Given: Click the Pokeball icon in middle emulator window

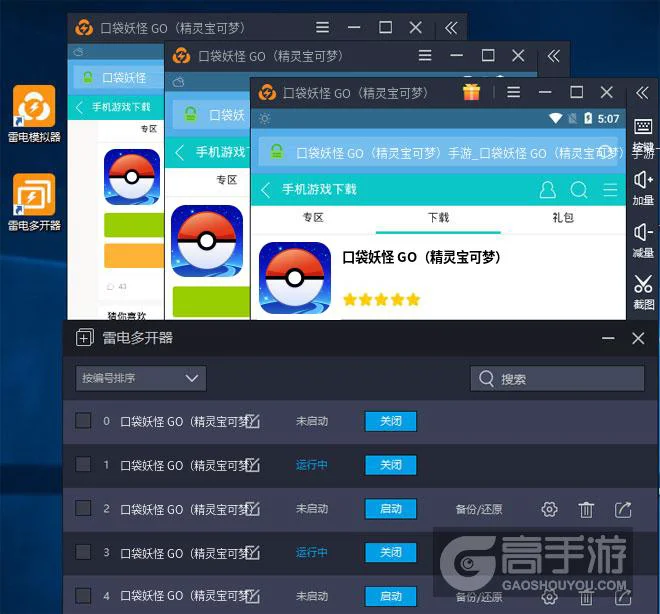Looking at the screenshot, I should 207,241.
